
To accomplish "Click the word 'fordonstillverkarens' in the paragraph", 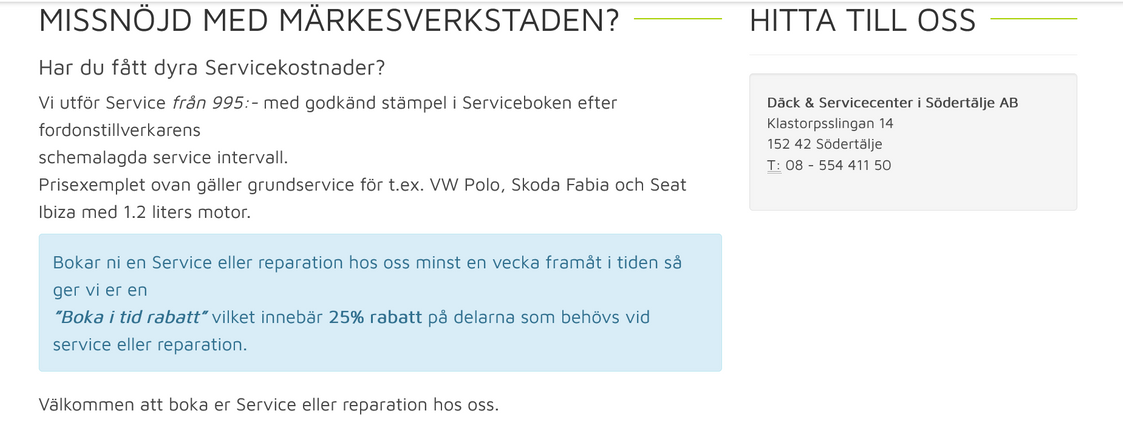I will [x=120, y=130].
